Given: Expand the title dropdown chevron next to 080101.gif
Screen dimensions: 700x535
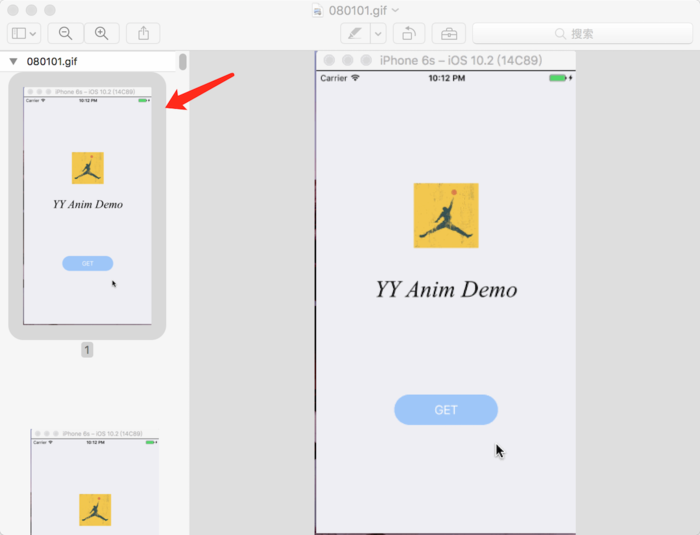Looking at the screenshot, I should tap(395, 10).
